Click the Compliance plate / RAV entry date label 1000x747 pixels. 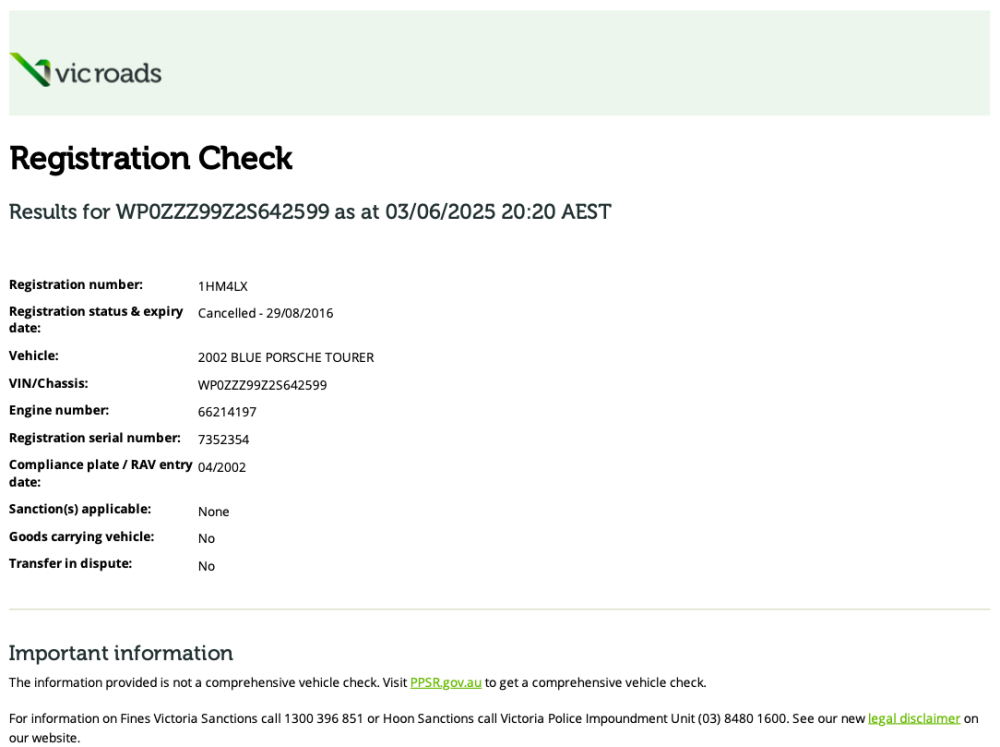(101, 473)
